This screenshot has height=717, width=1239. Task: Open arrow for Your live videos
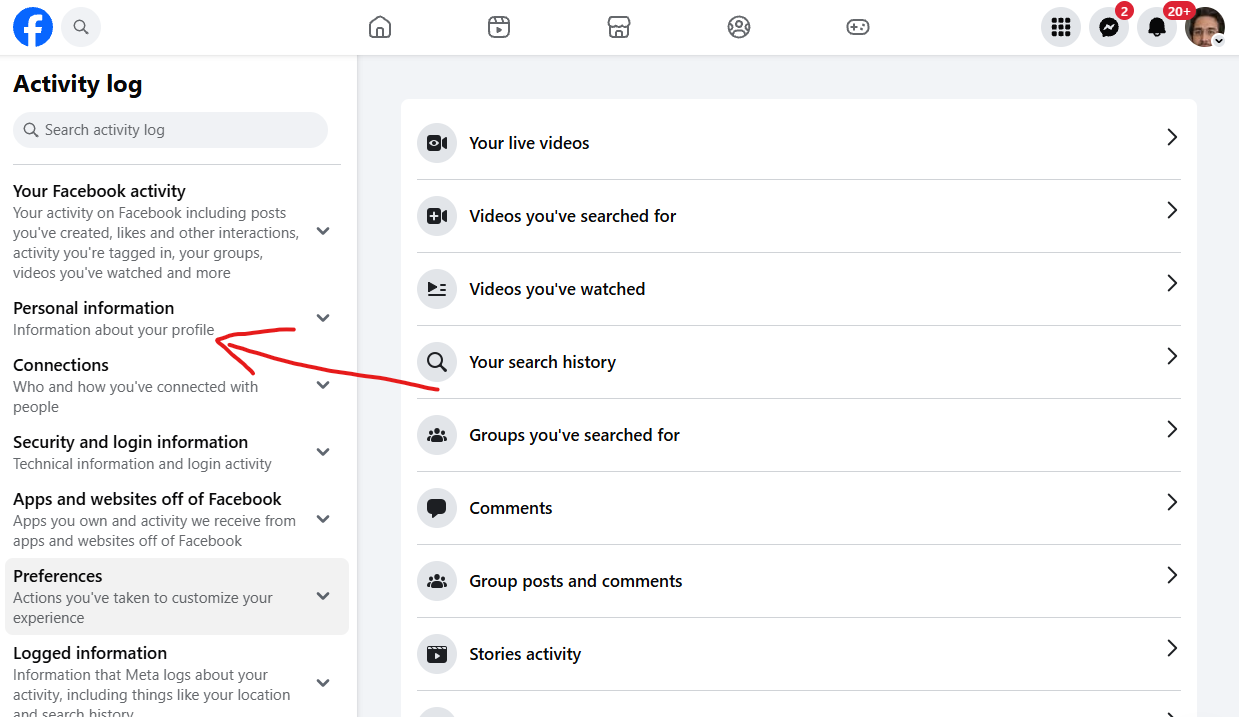[1172, 137]
